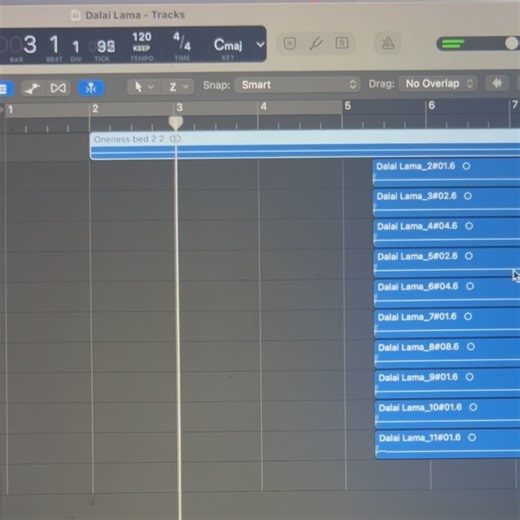Toggle the Flex bowtie button

58,88
